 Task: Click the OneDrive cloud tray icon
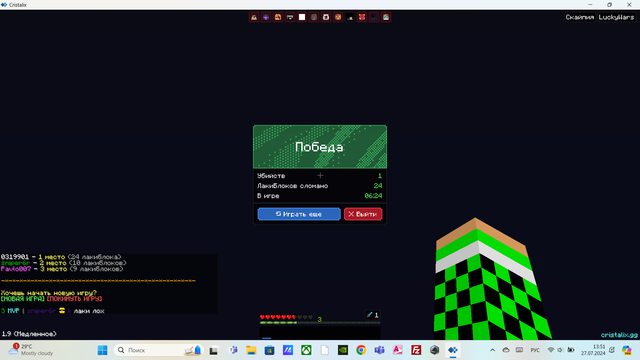click(506, 350)
